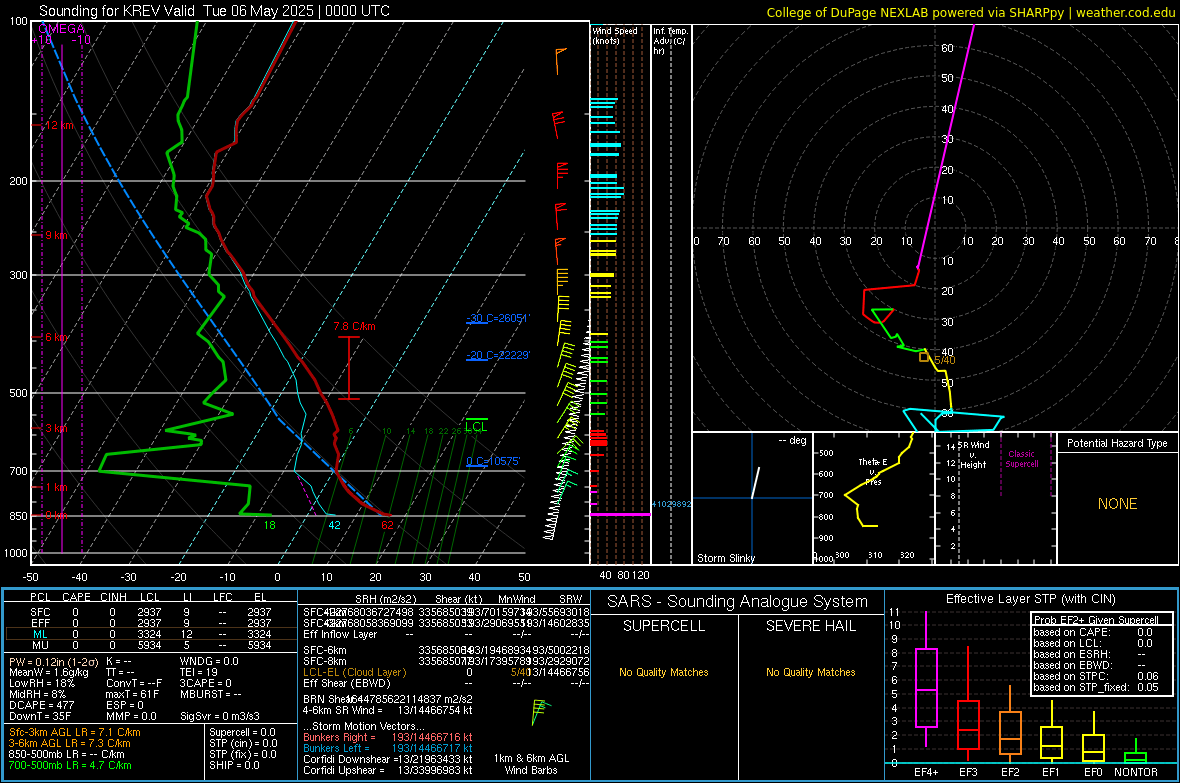Click the 'Corfidi Downshear' entry

point(388,759)
